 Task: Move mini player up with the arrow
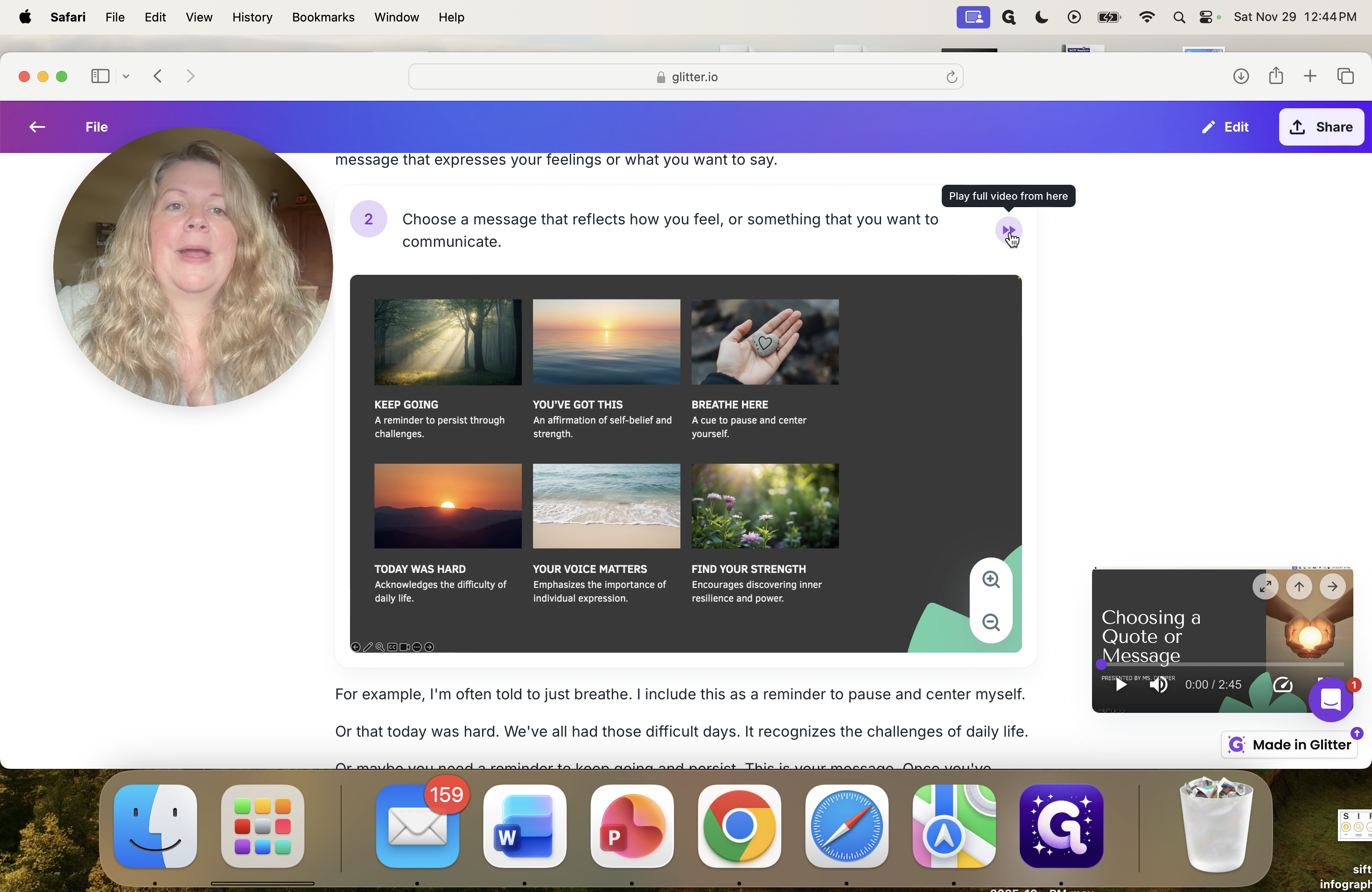(x=1298, y=586)
